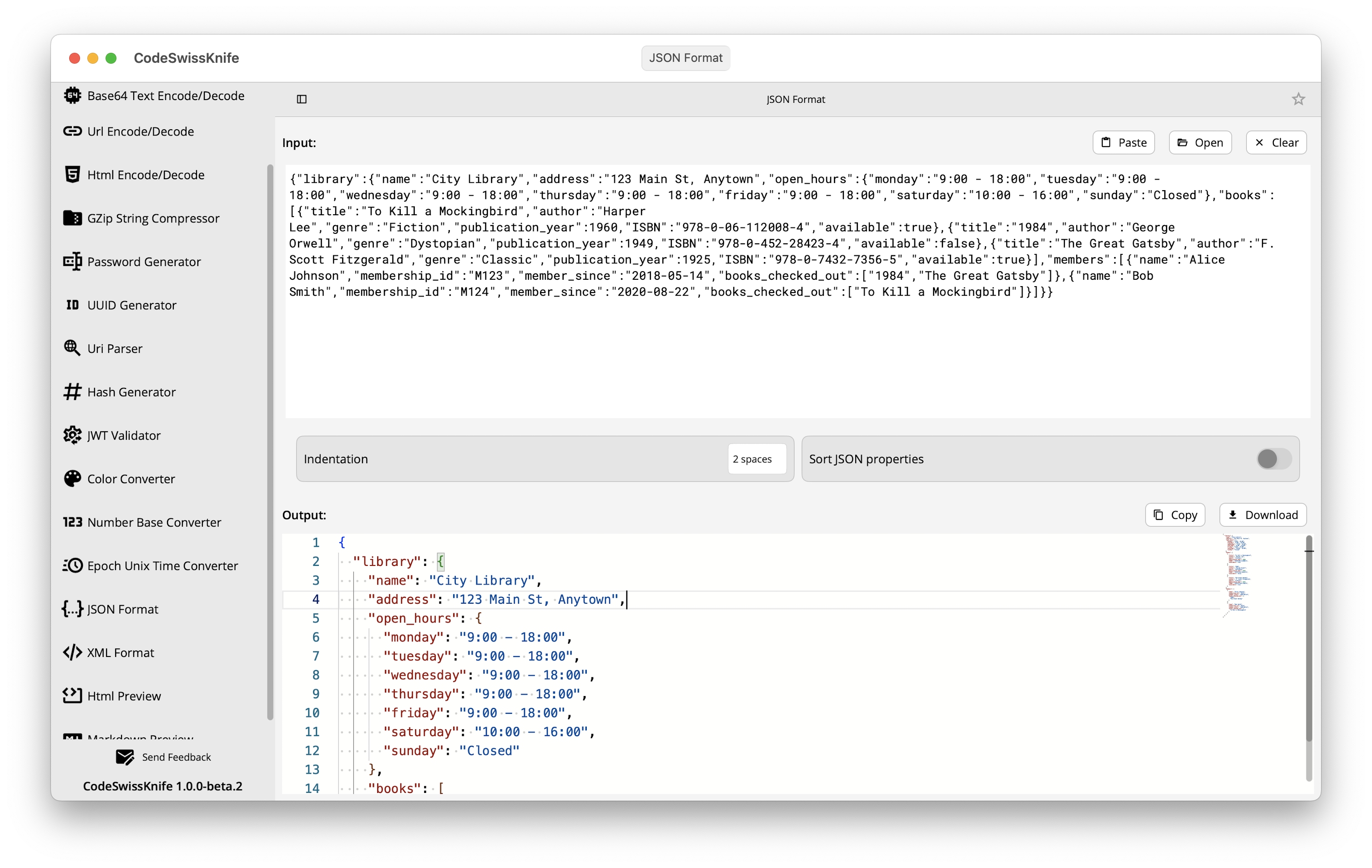The image size is (1372, 868).
Task: Click the CodeSwissKnife 1.0.0-beta.2 version label
Action: (x=162, y=786)
